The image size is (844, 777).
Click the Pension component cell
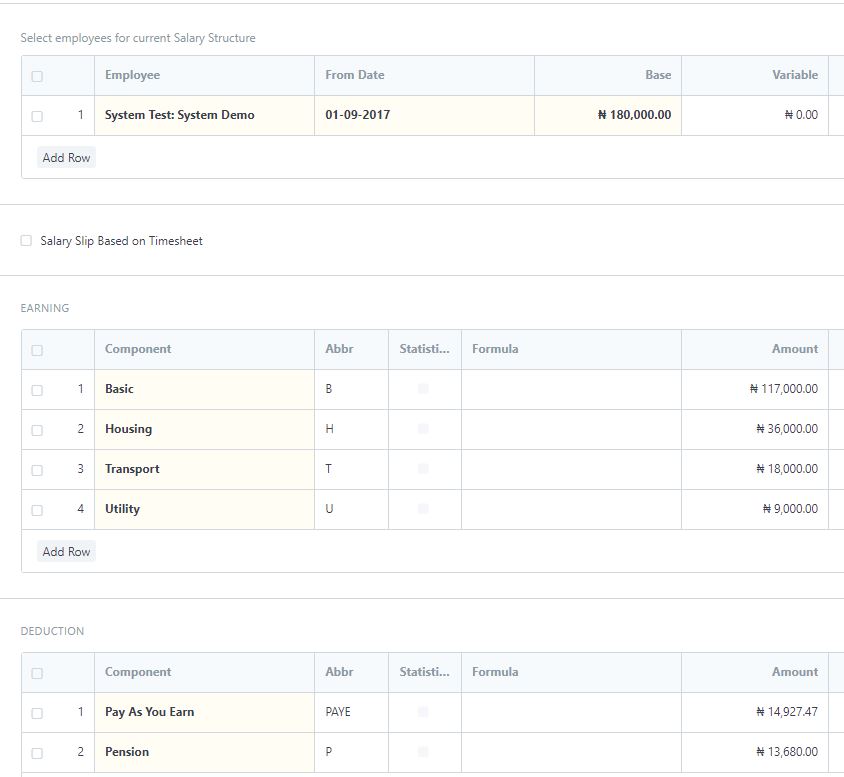pyautogui.click(x=205, y=752)
